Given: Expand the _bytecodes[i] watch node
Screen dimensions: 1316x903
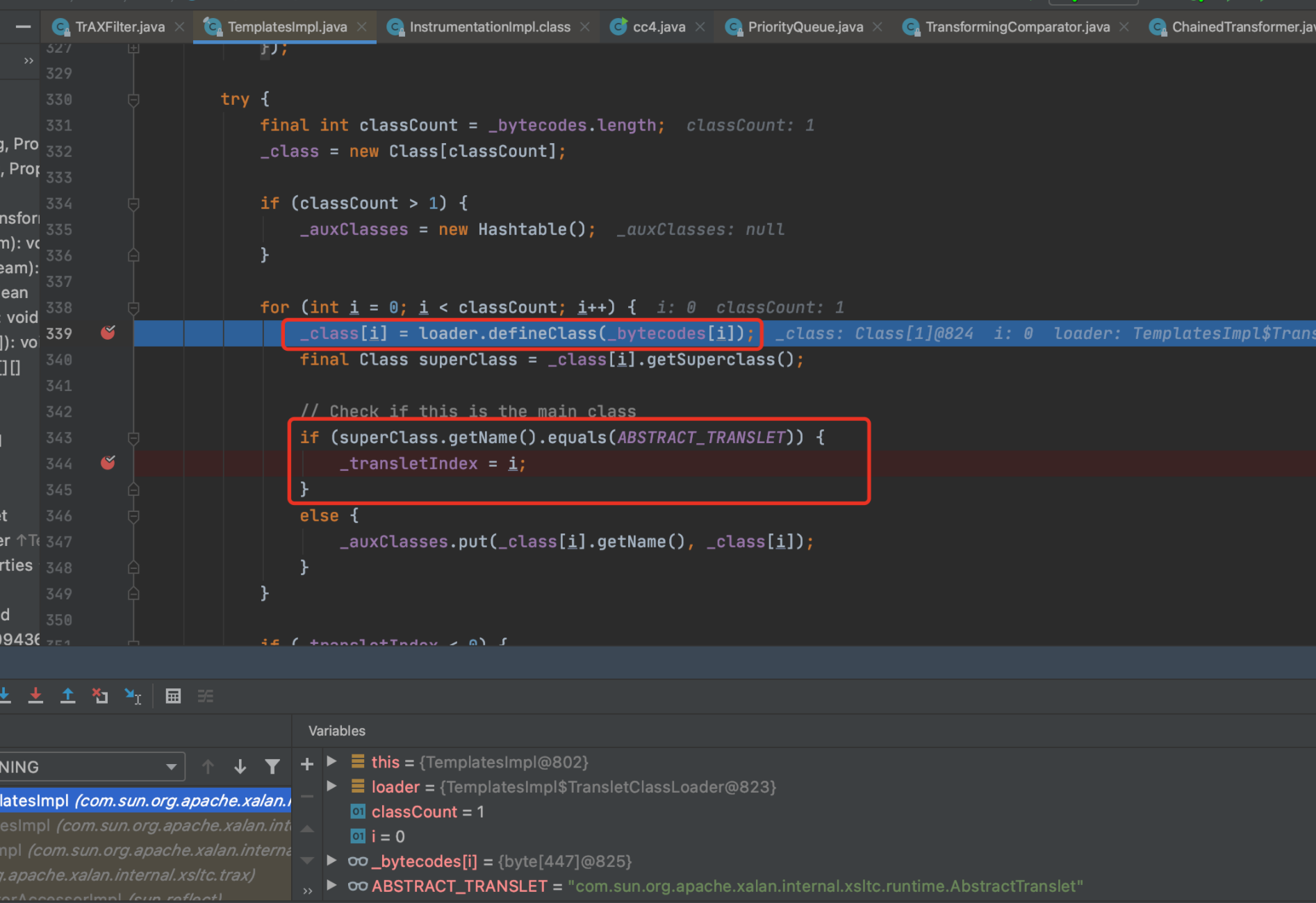Looking at the screenshot, I should tap(332, 861).
